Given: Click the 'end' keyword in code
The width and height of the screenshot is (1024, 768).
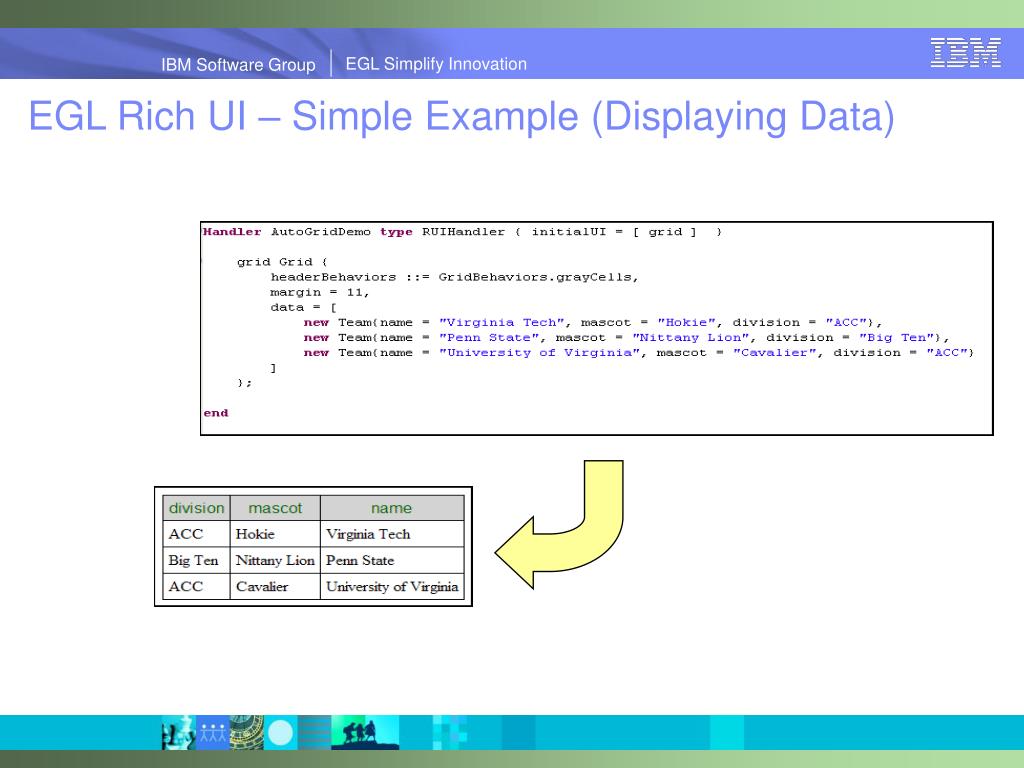Looking at the screenshot, I should tap(216, 413).
